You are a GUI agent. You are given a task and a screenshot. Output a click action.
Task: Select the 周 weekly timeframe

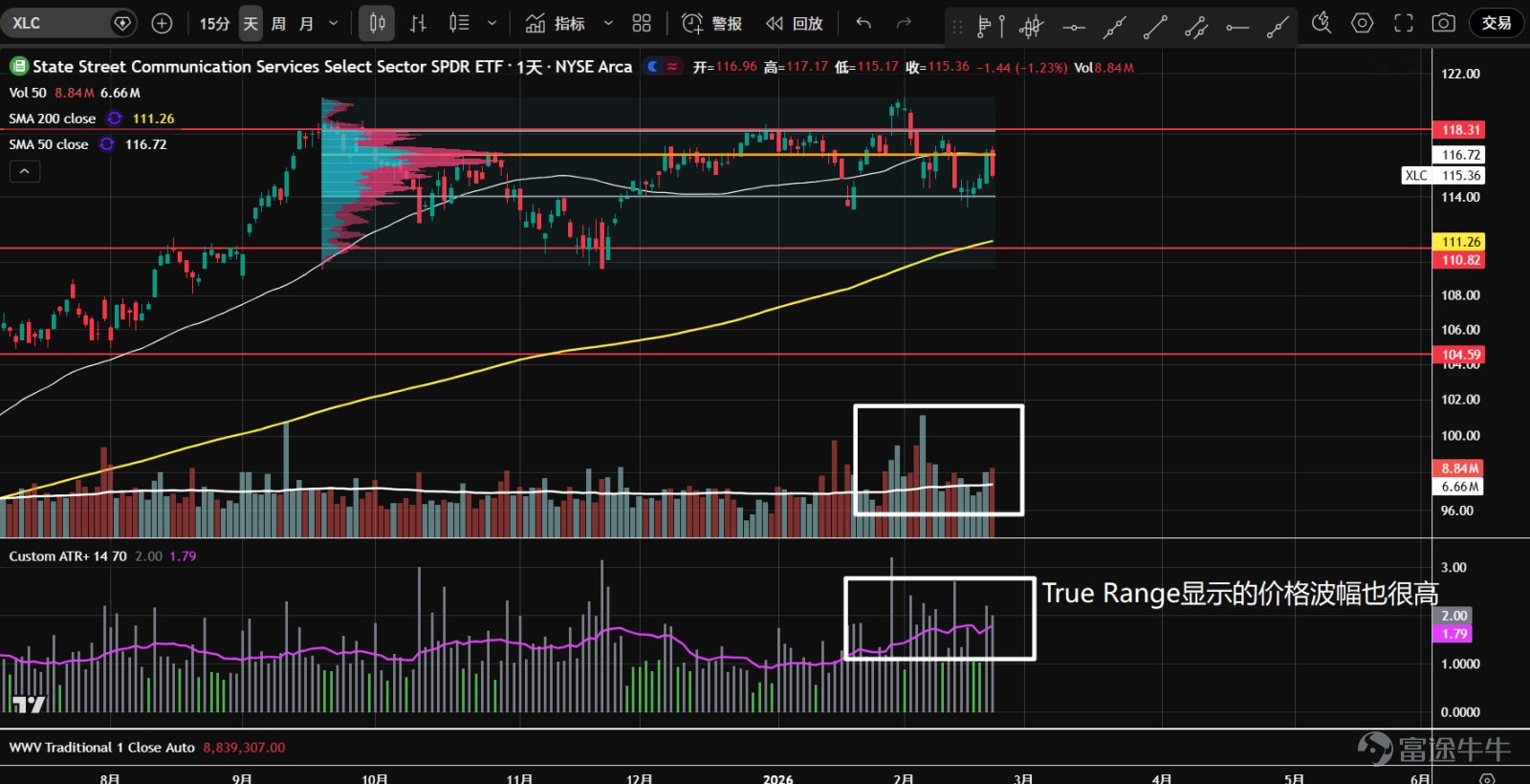coord(278,23)
